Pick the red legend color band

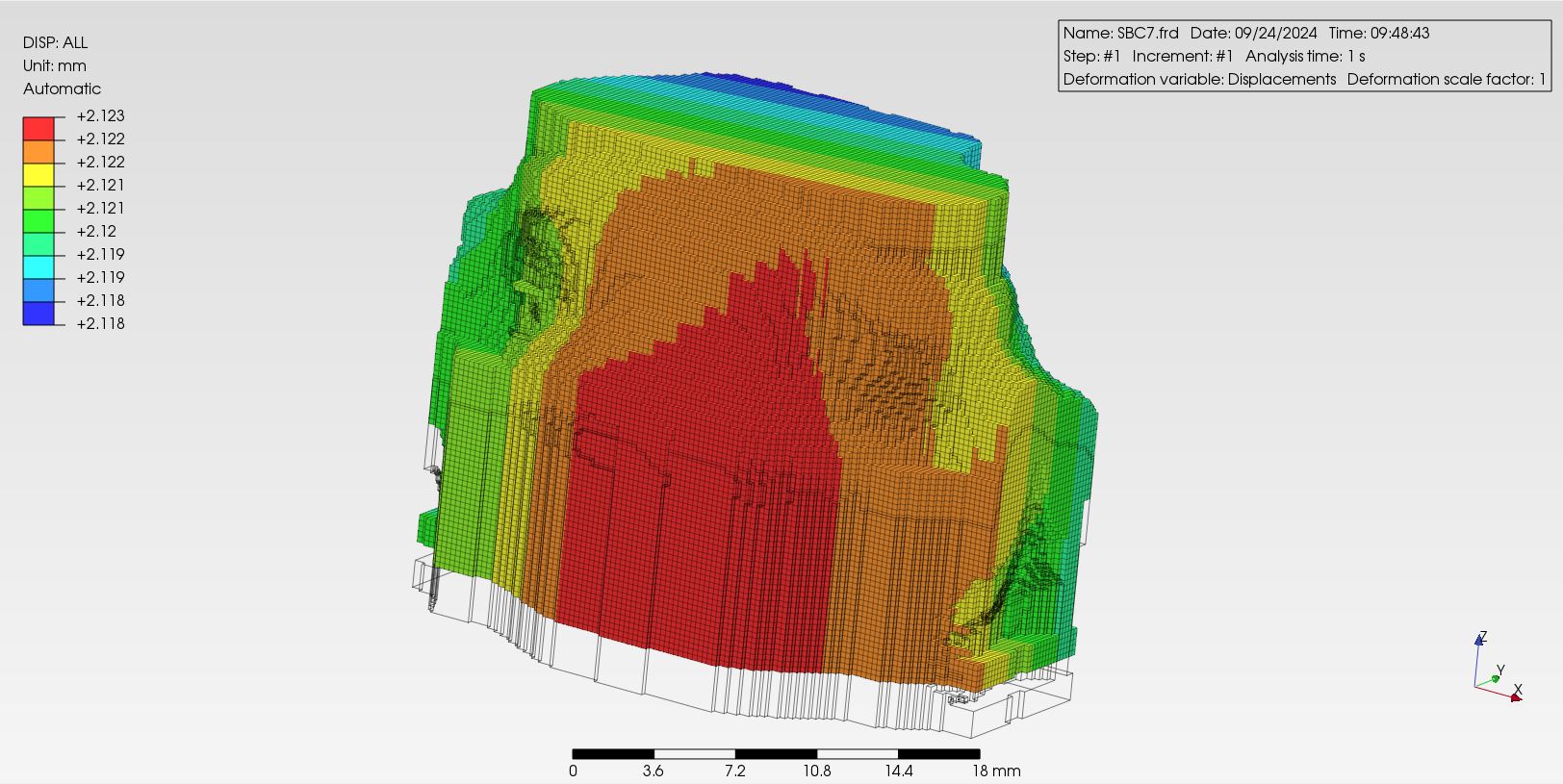coord(38,128)
